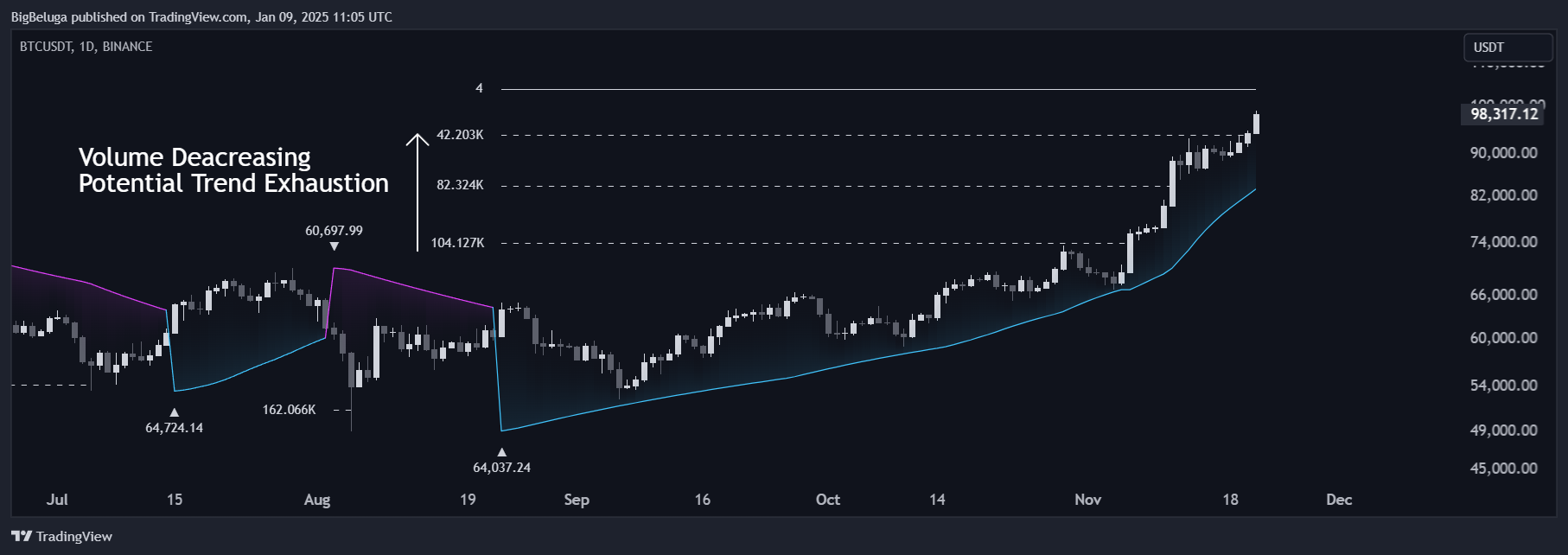Click the '14' date label on time axis
This screenshot has width=1568, height=555.
[937, 500]
